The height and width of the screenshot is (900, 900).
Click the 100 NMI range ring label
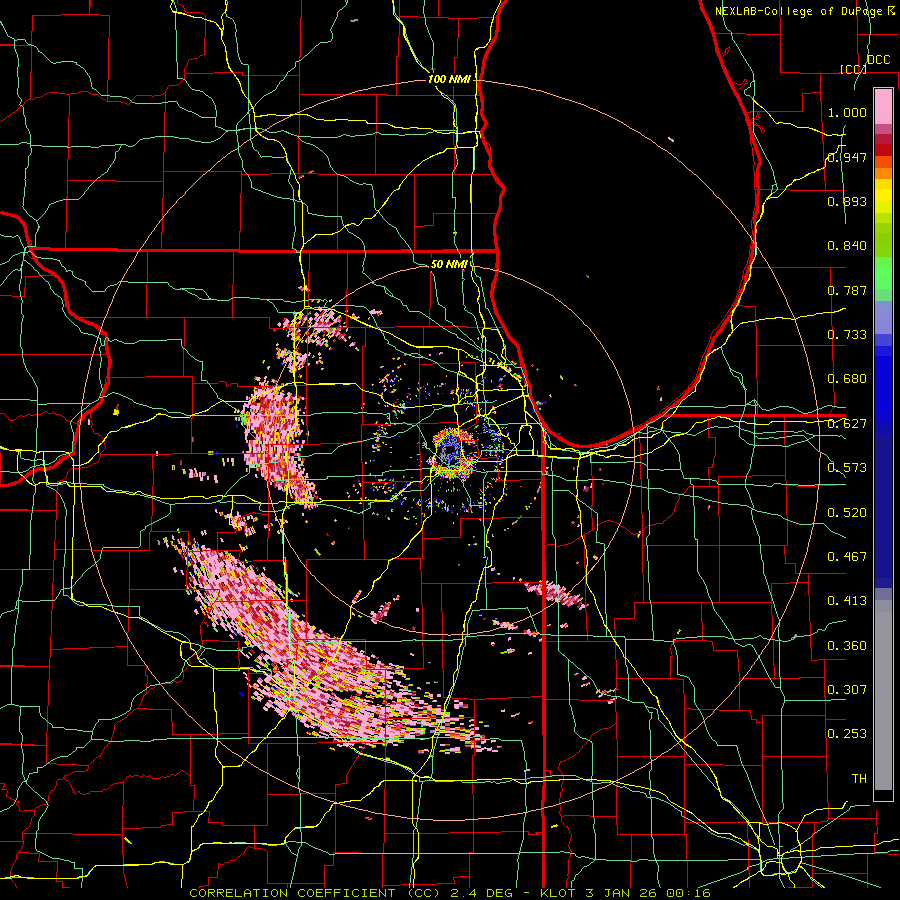(449, 79)
